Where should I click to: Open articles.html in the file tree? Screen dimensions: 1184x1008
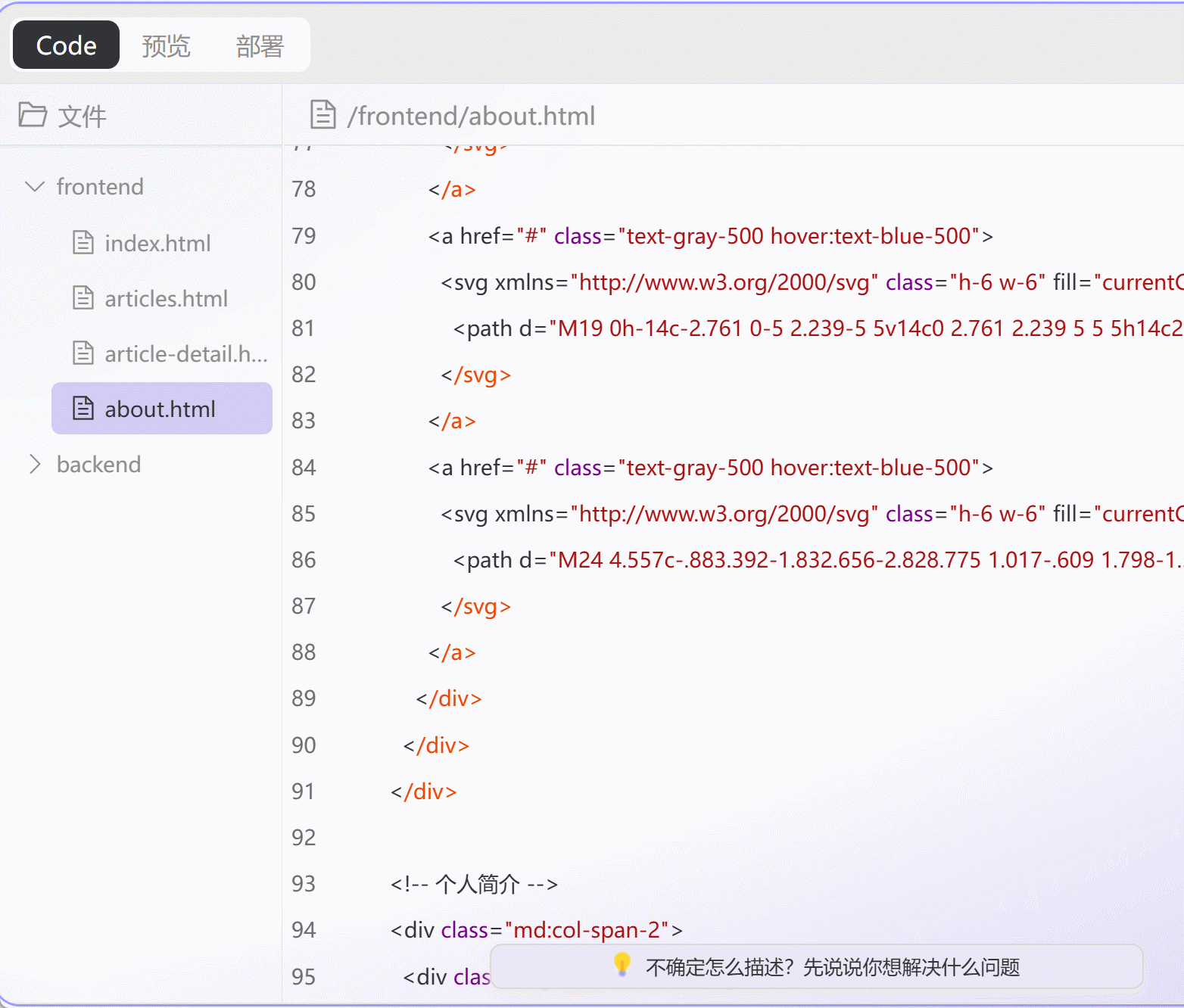click(166, 299)
